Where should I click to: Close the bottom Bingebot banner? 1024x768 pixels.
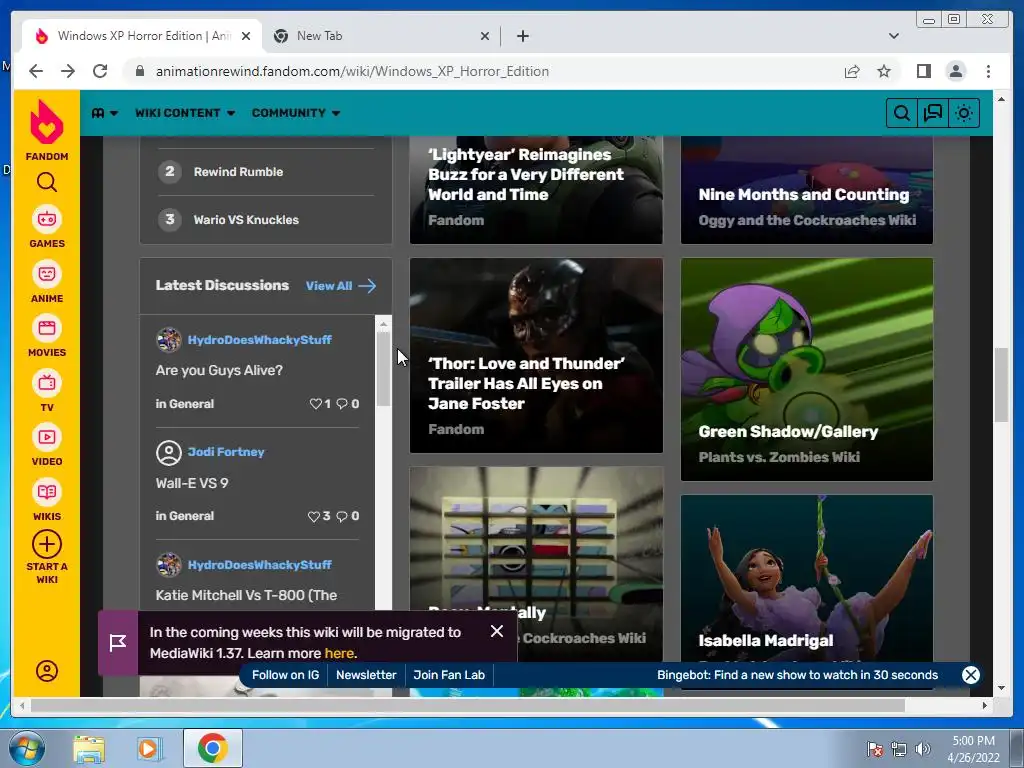point(970,675)
